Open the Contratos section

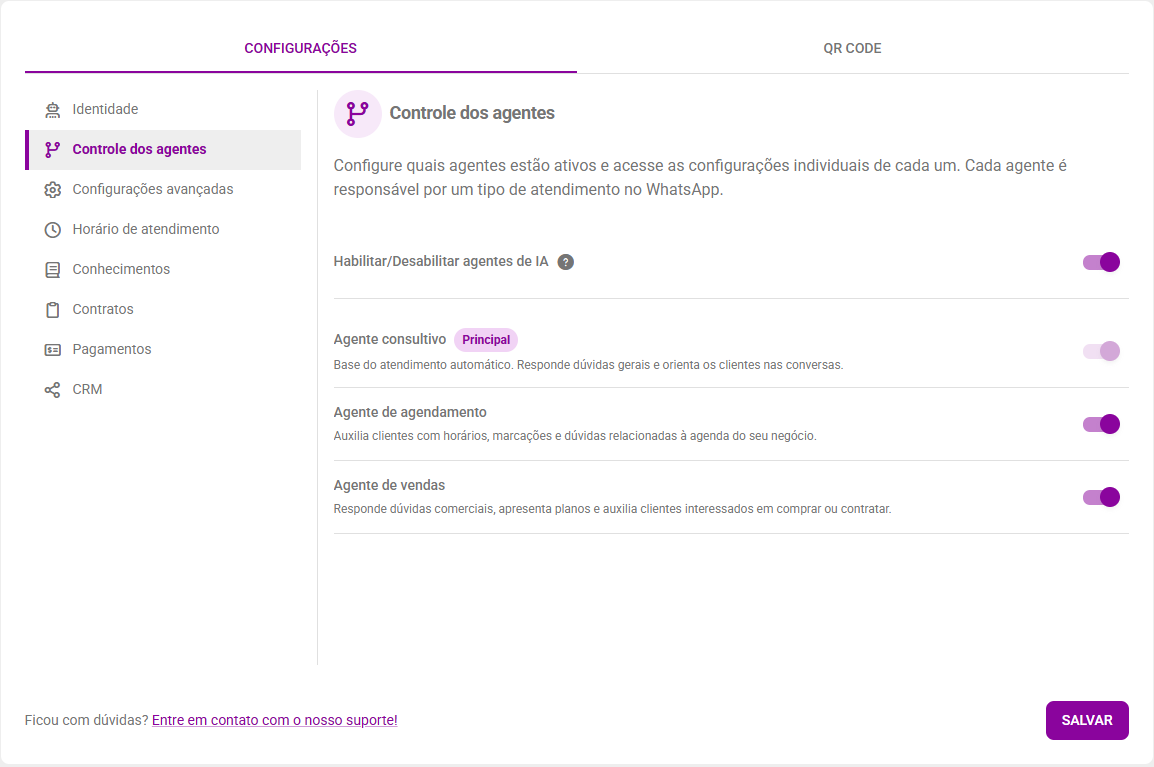(x=163, y=310)
